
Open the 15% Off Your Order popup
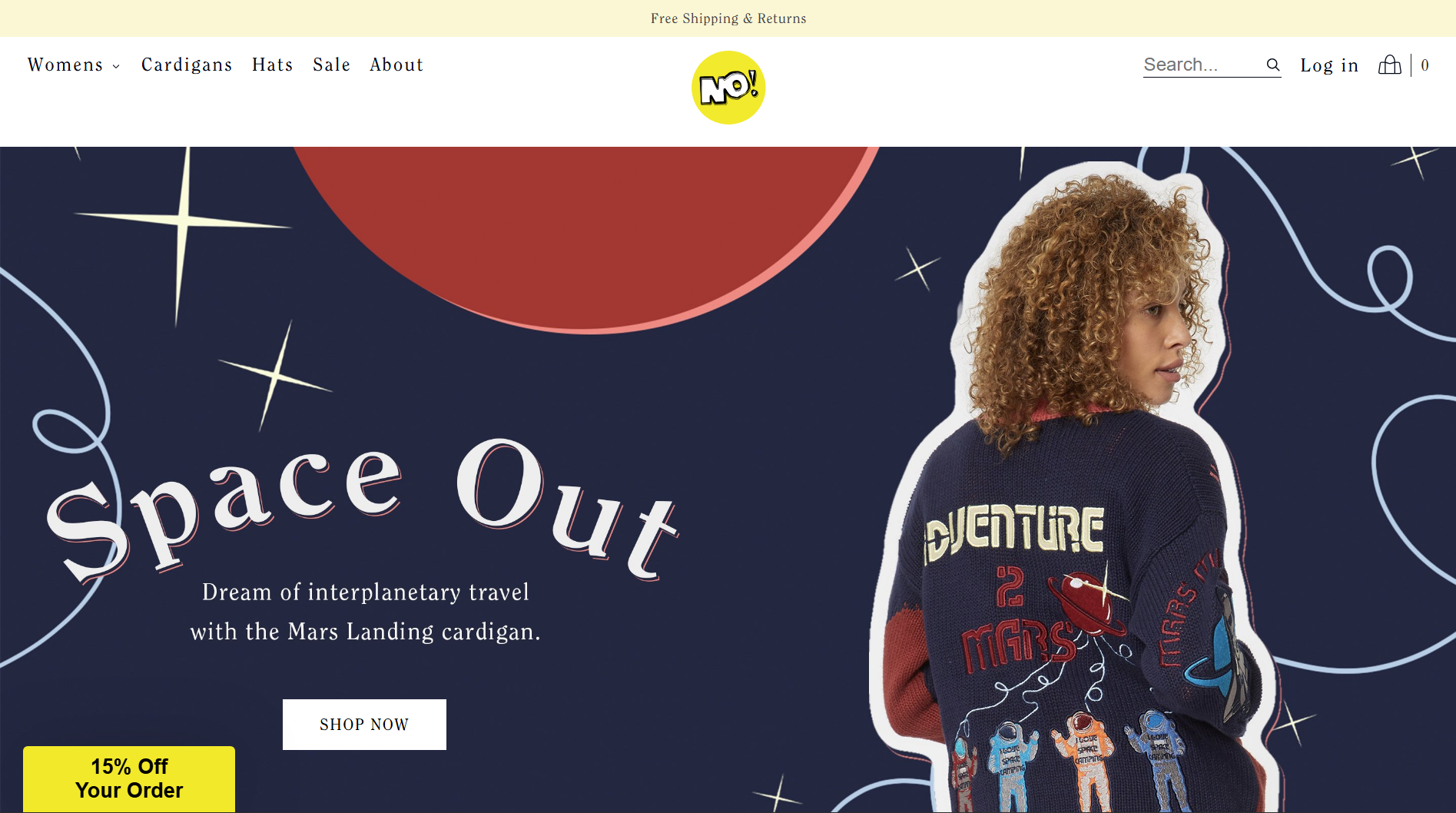click(129, 778)
